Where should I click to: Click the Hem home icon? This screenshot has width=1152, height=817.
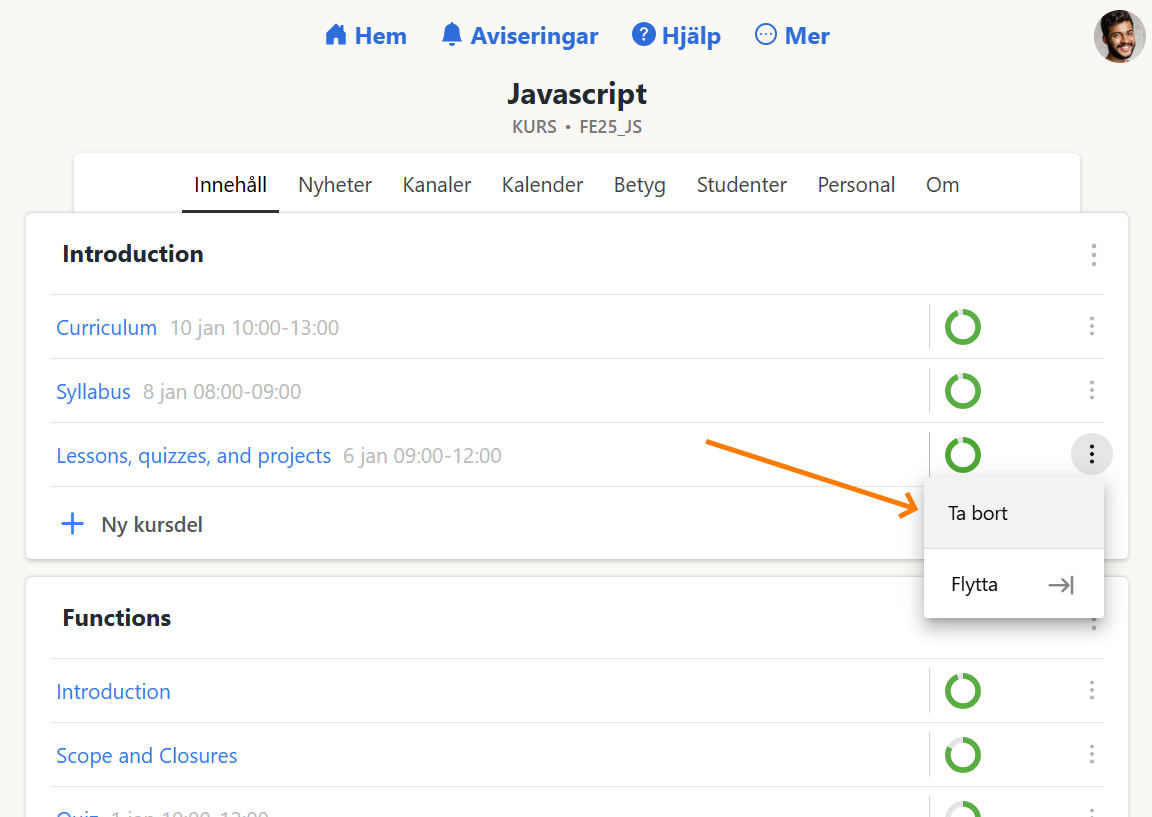click(336, 36)
